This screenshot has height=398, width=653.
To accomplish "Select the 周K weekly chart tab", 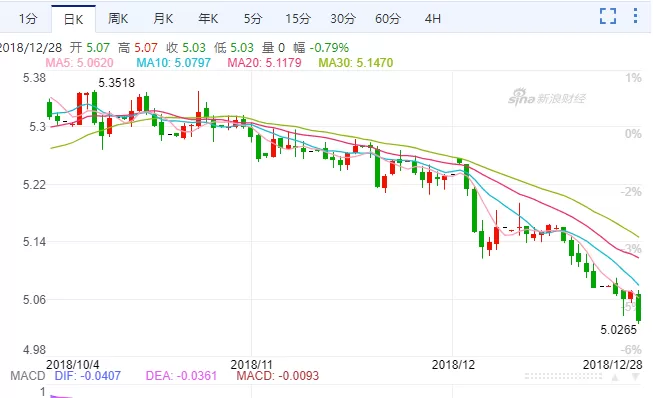I will (x=118, y=19).
